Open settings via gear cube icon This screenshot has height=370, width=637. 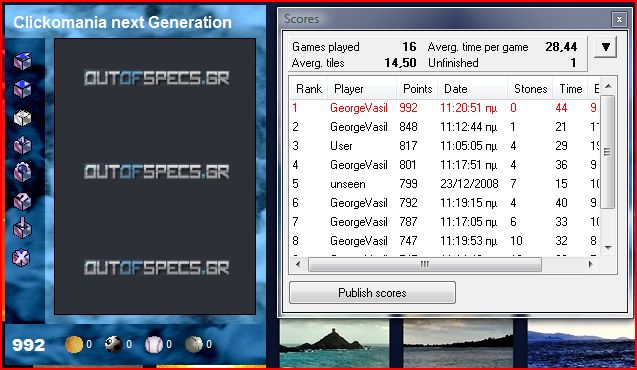pos(22,173)
